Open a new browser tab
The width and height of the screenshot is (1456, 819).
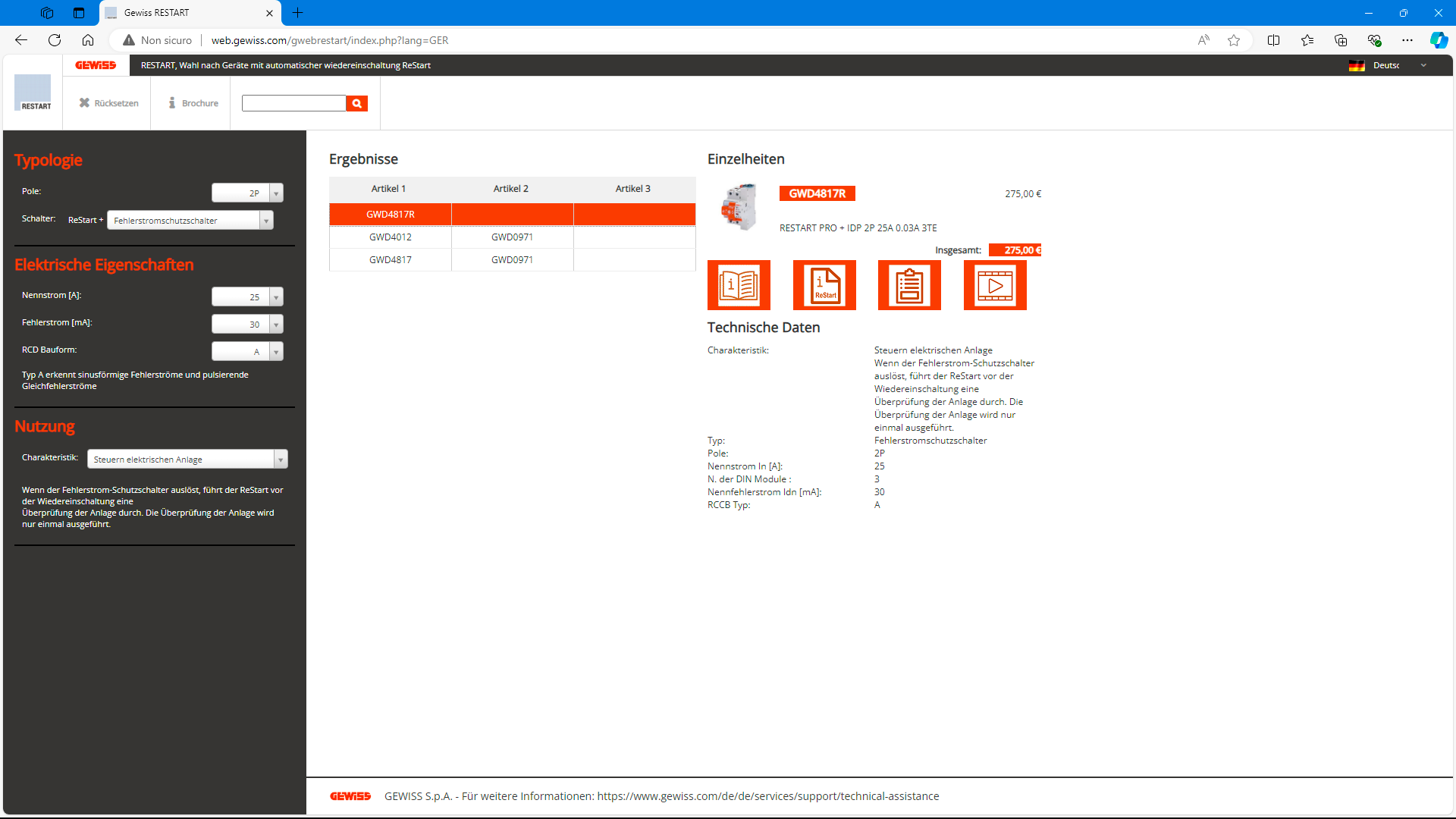point(298,13)
